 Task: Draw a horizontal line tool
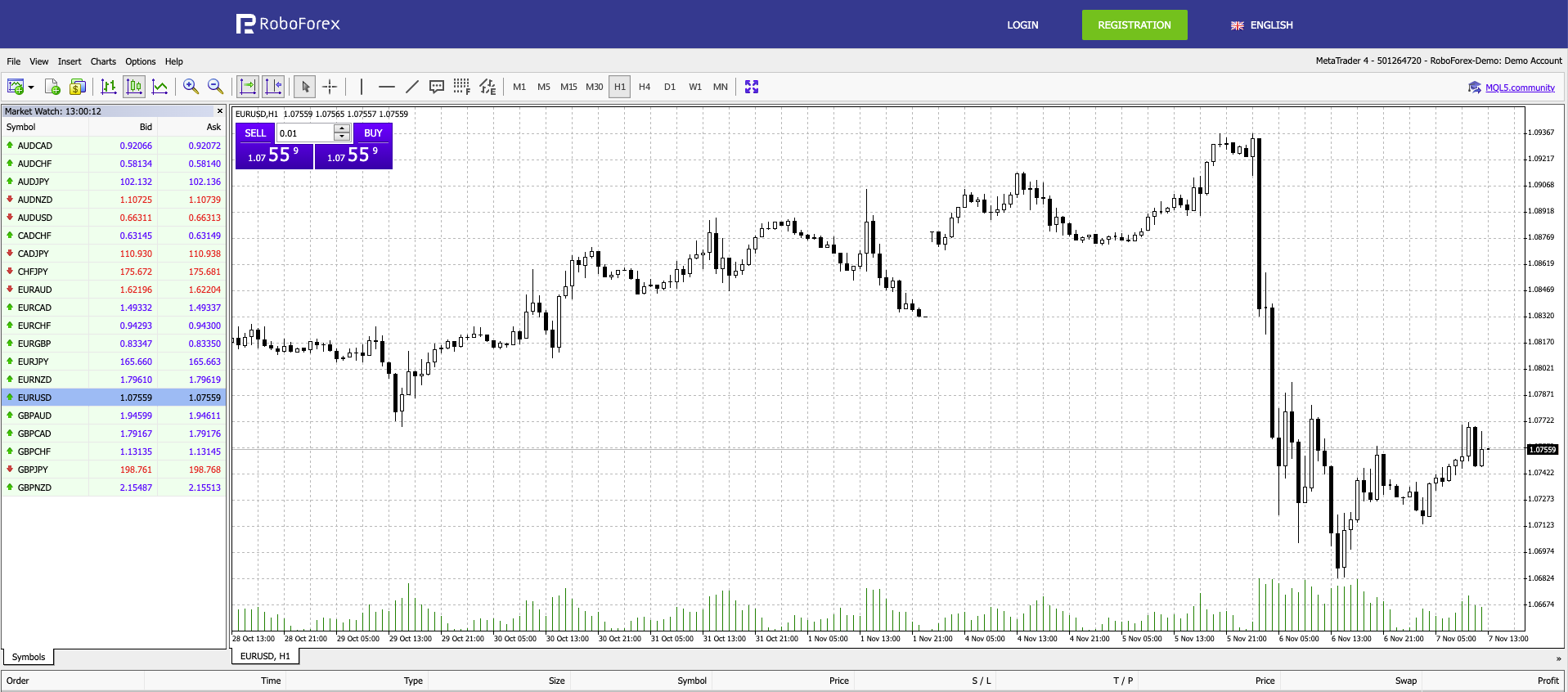point(387,87)
